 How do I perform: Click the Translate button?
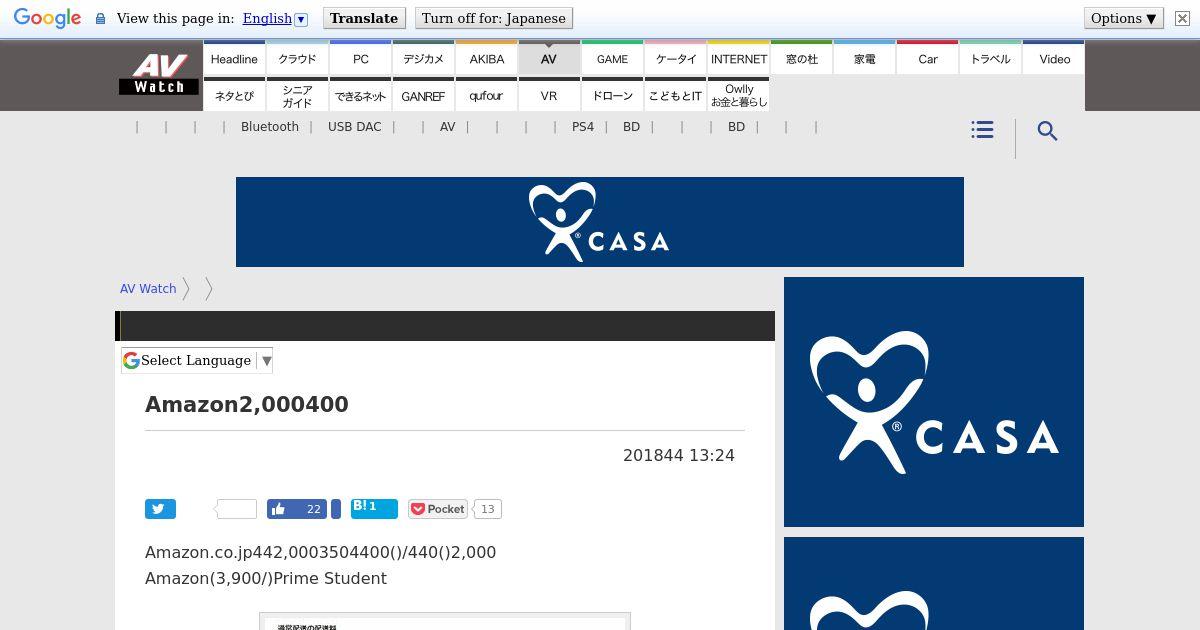(364, 19)
